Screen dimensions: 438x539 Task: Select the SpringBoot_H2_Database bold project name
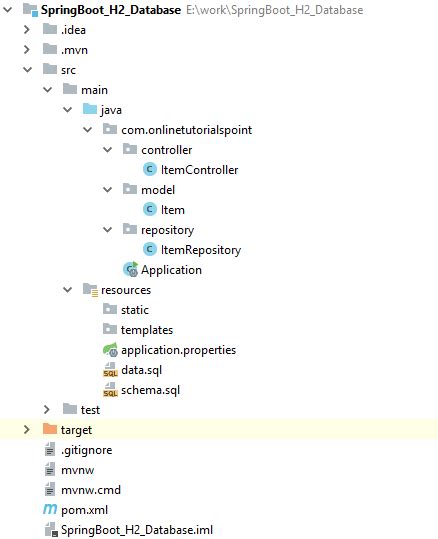tap(111, 10)
